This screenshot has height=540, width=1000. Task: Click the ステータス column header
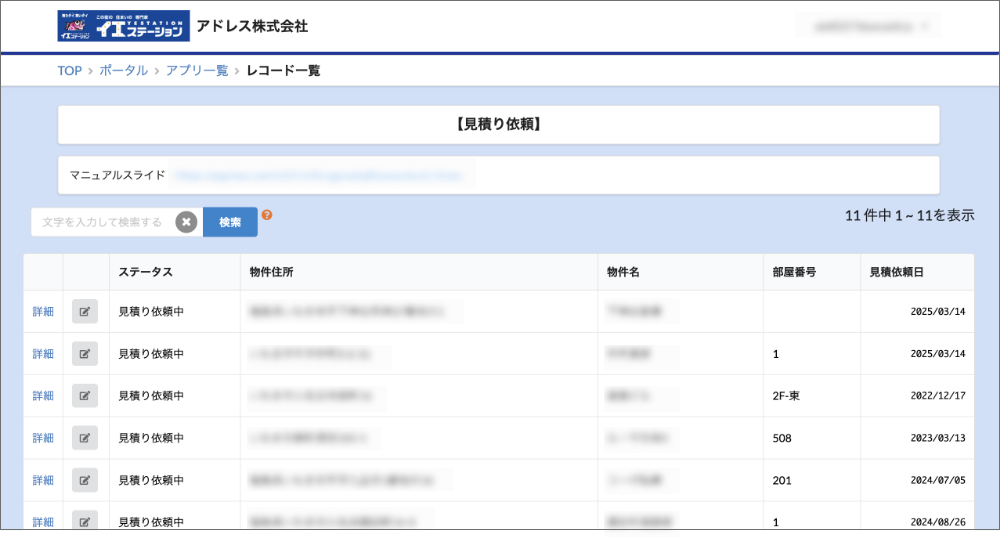tap(146, 272)
